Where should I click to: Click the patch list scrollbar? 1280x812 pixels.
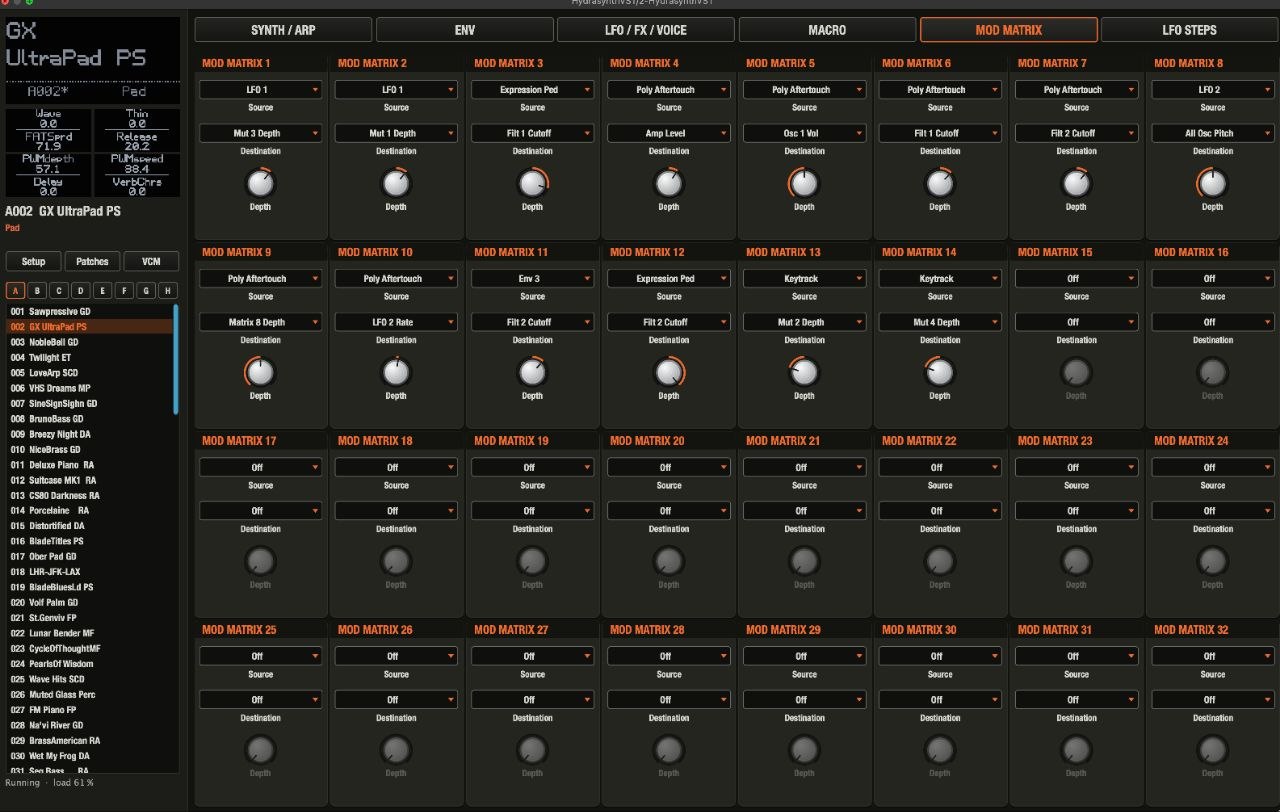pyautogui.click(x=176, y=360)
